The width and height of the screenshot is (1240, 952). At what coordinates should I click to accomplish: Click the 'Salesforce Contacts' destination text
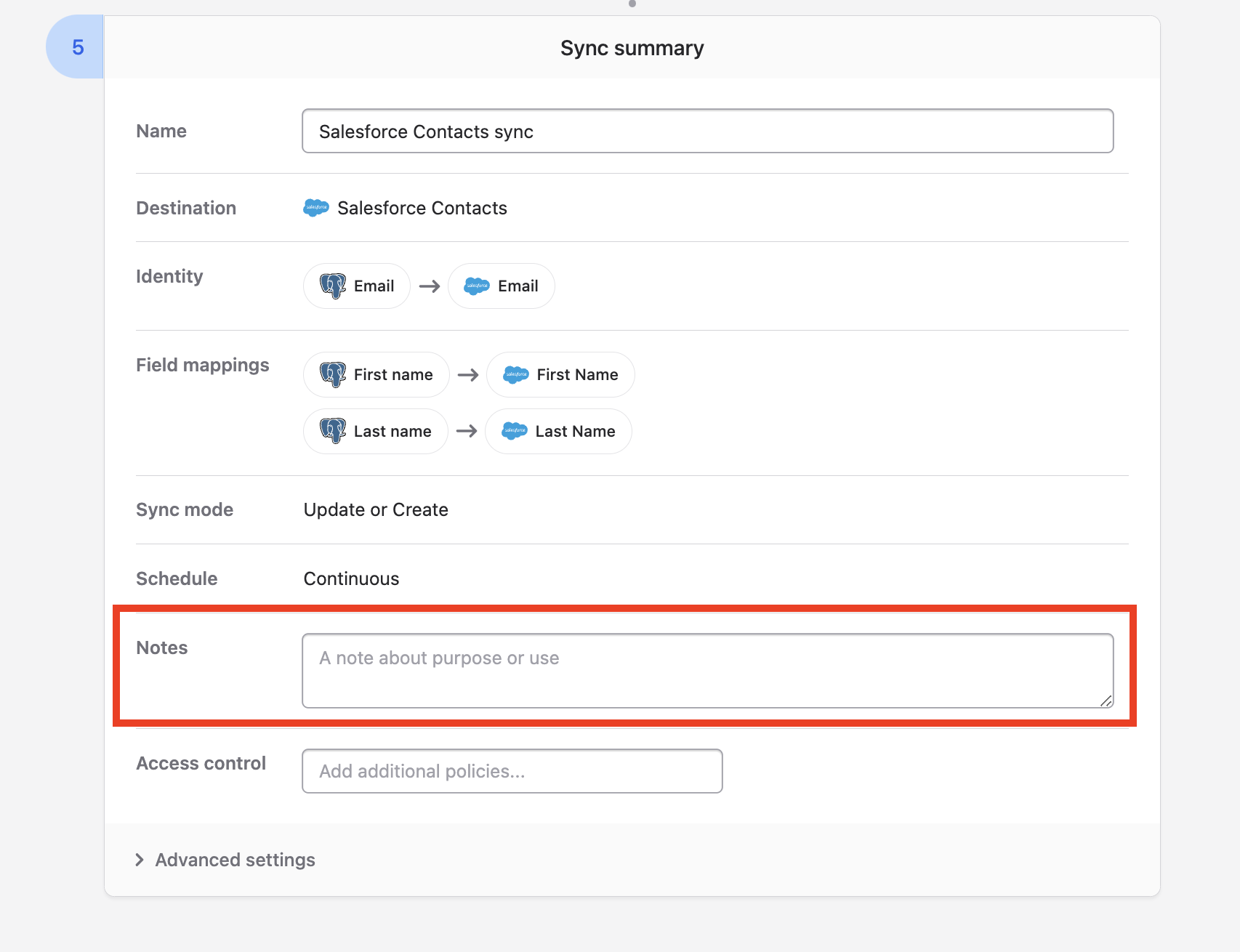[422, 208]
